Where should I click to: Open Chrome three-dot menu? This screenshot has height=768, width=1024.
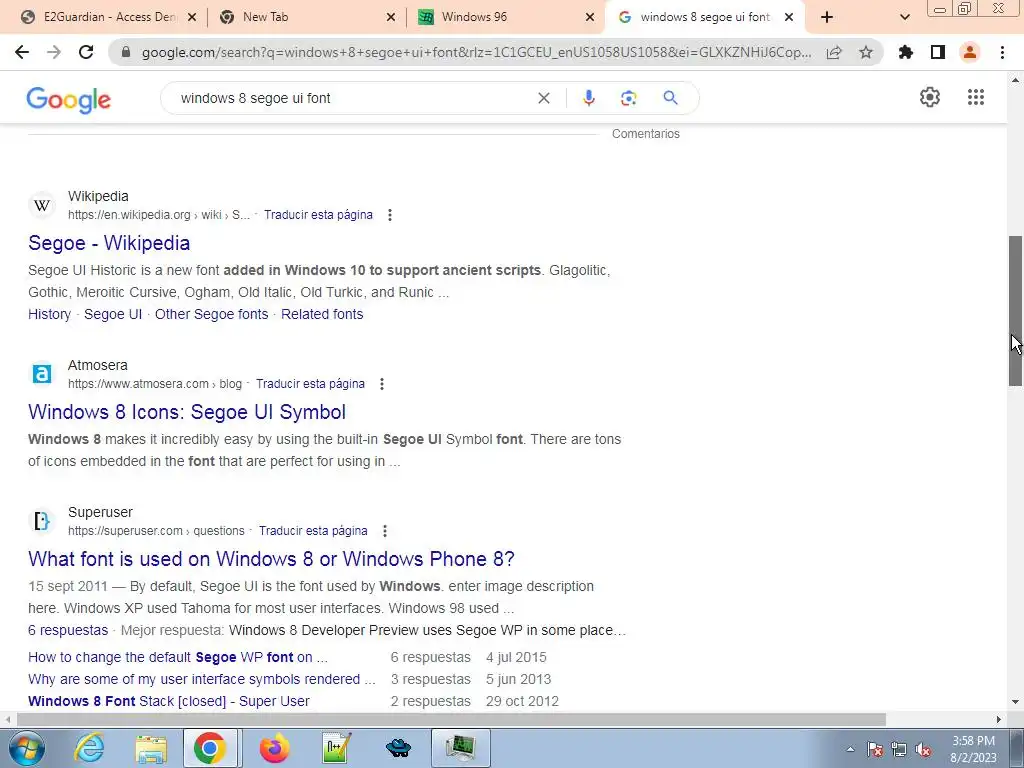click(1002, 52)
